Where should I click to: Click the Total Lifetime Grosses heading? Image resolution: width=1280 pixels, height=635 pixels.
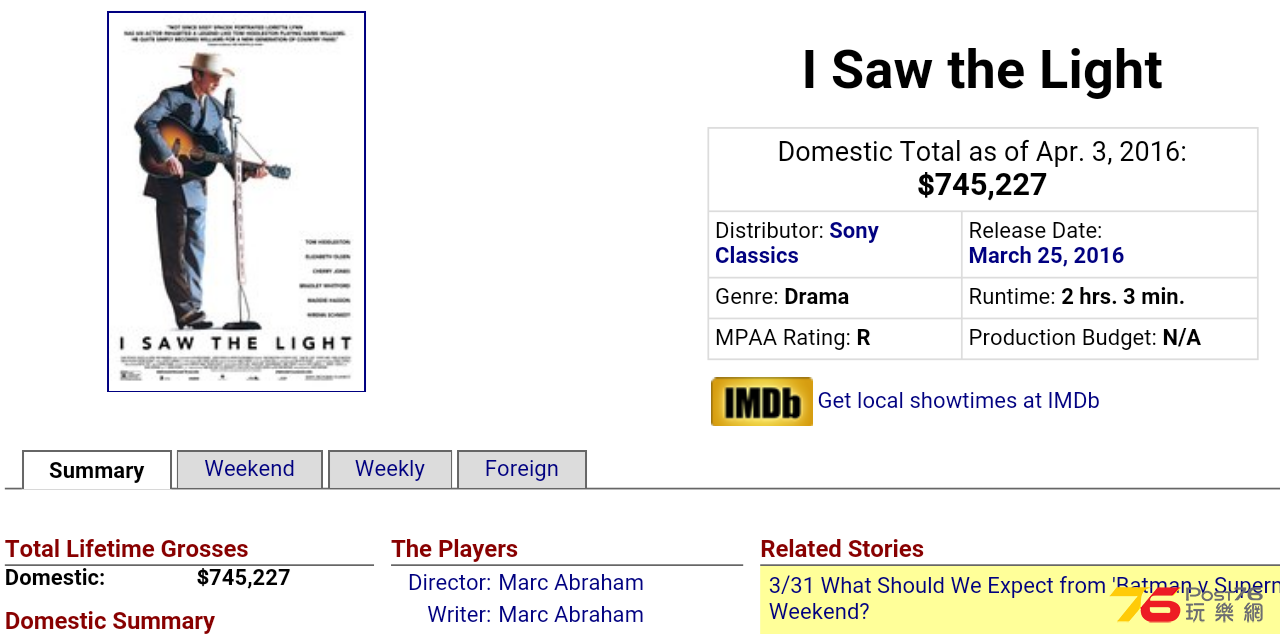coord(127,549)
